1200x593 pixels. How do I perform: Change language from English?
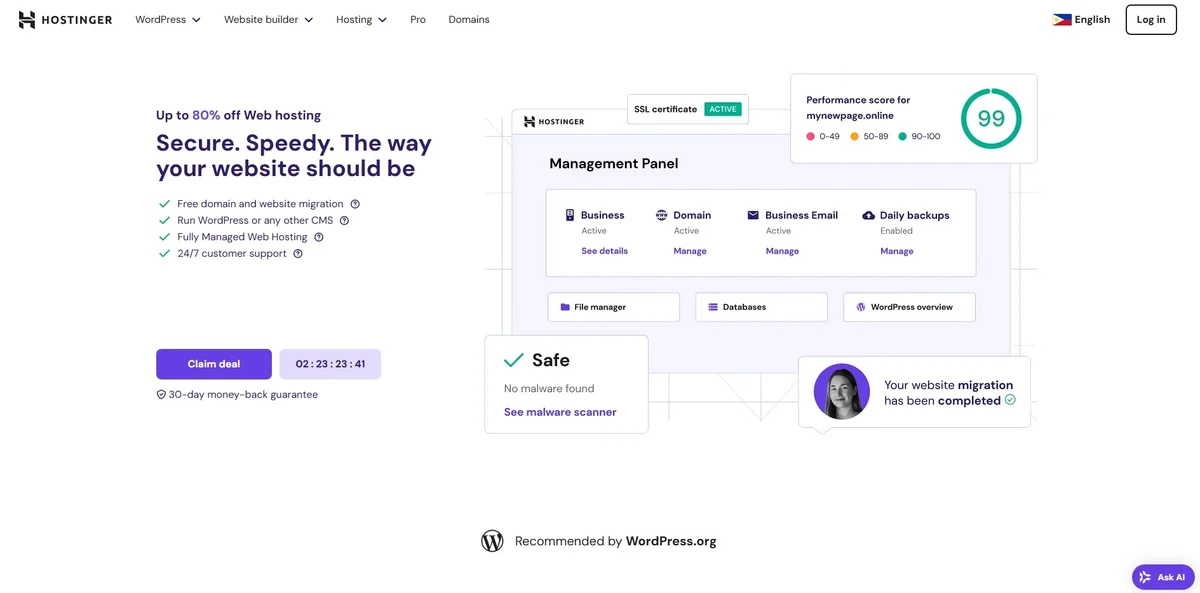click(1081, 20)
